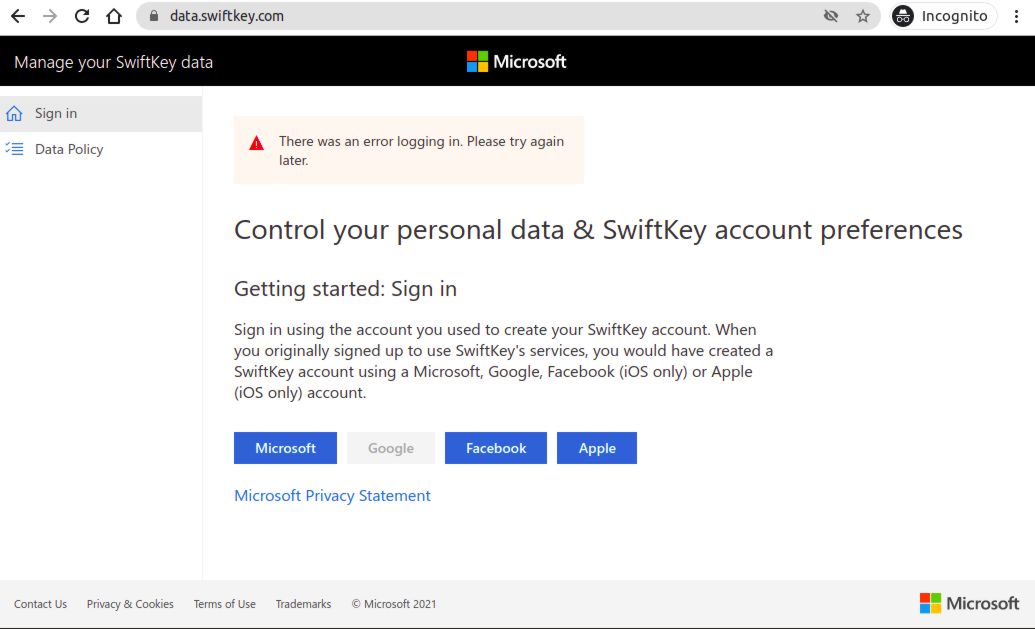Sign in with the Apple button
1035x629 pixels.
pyautogui.click(x=597, y=448)
